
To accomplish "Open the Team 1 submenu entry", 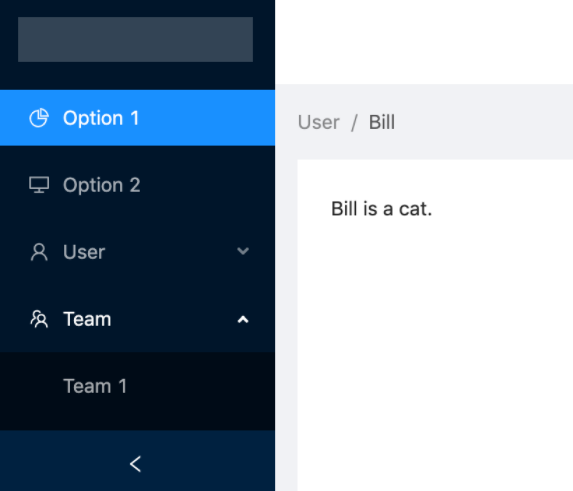I will 137,386.
